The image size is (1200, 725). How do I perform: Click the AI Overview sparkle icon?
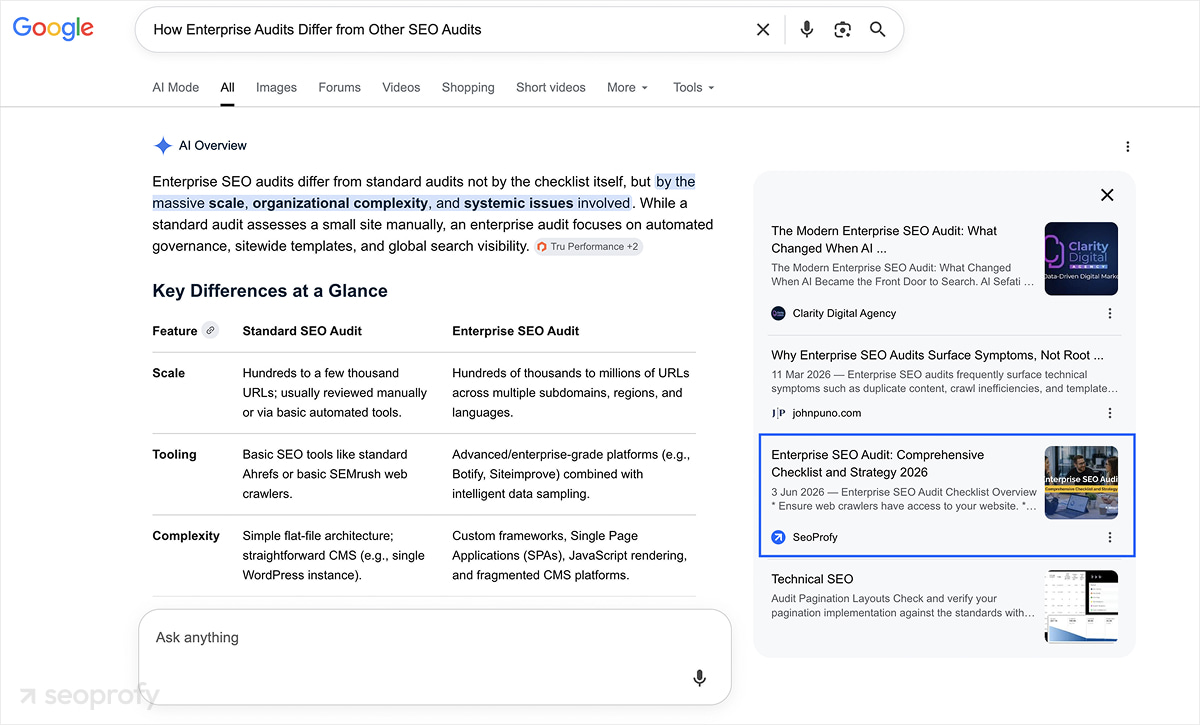coord(163,146)
